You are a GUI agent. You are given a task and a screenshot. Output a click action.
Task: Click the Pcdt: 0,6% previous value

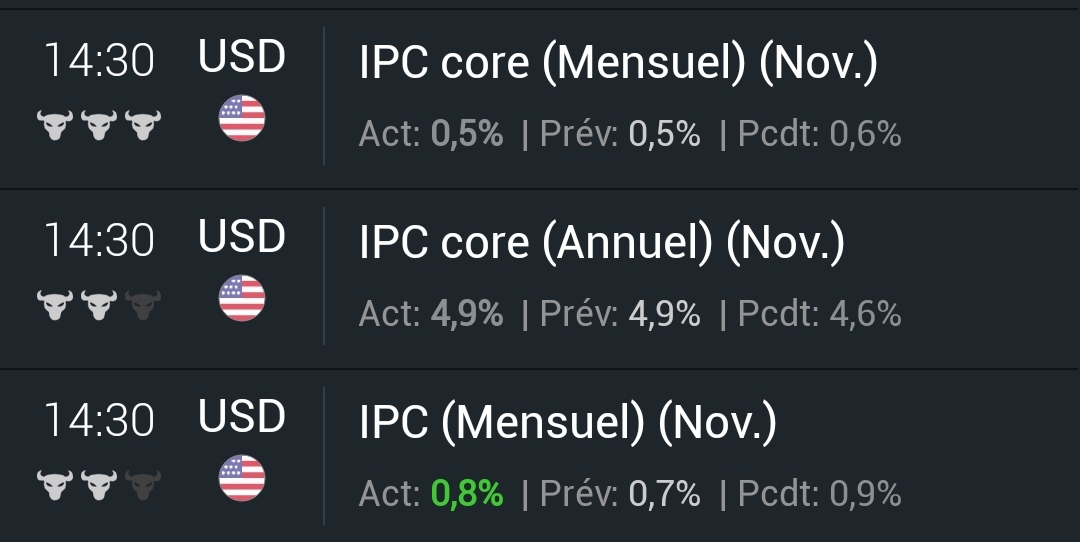[819, 133]
